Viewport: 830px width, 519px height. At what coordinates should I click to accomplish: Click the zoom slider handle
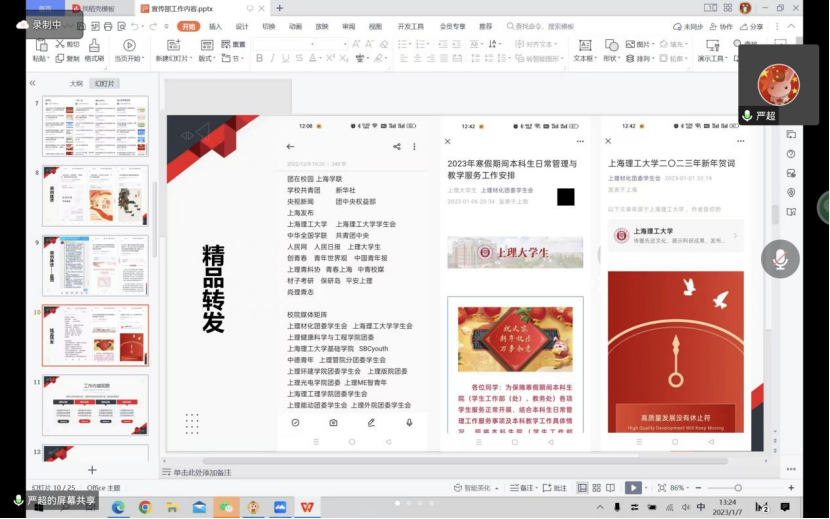click(x=738, y=488)
